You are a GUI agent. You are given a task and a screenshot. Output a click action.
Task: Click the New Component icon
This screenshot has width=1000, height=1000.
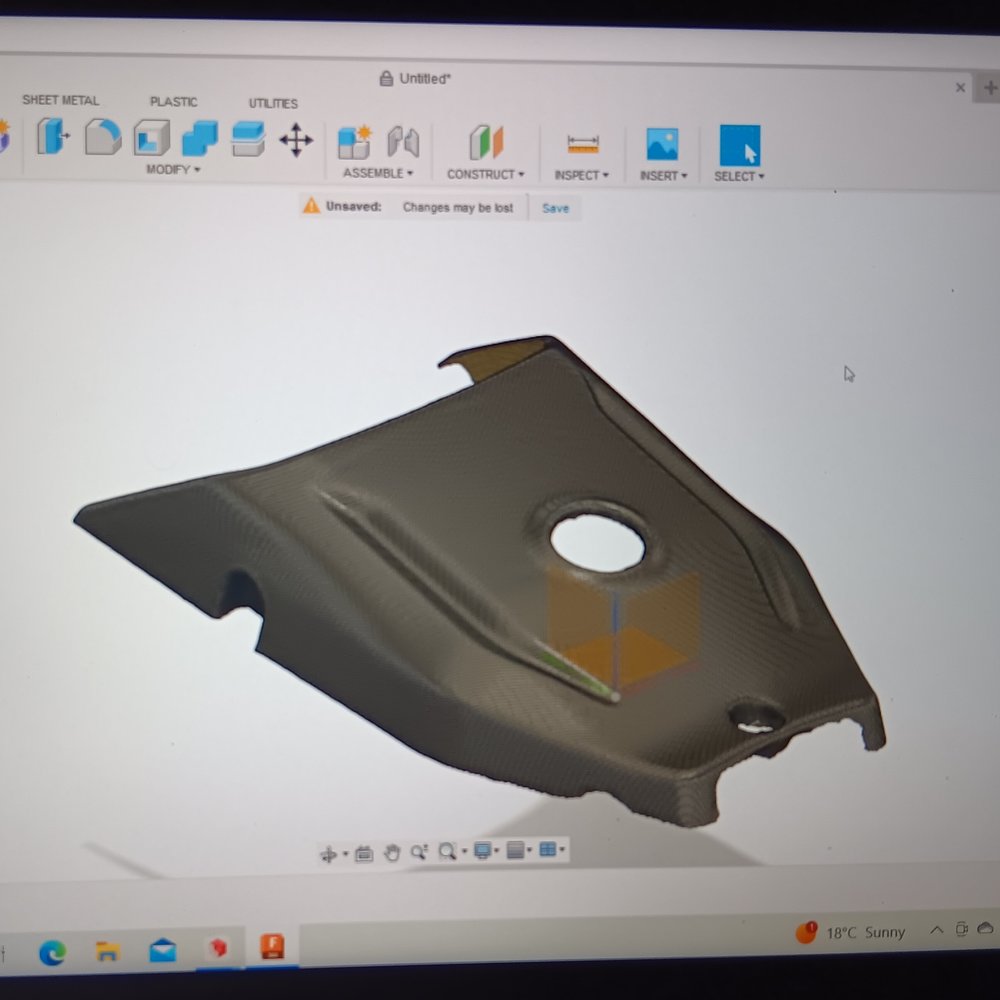pos(354,142)
